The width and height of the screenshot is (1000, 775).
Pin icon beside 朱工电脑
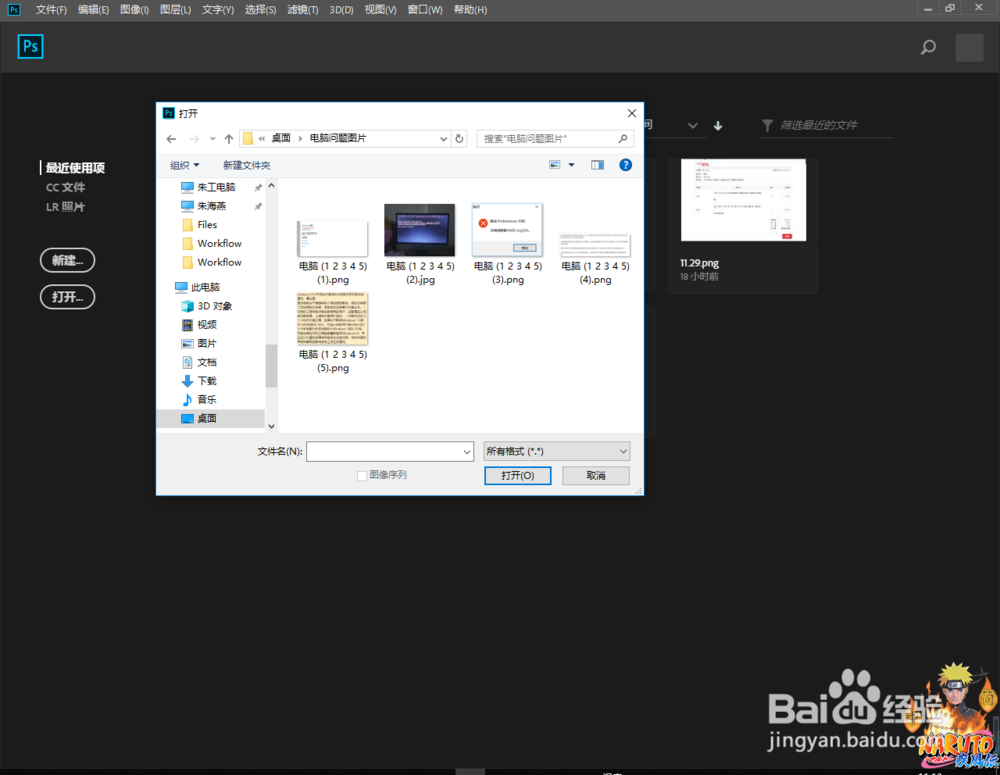point(258,188)
